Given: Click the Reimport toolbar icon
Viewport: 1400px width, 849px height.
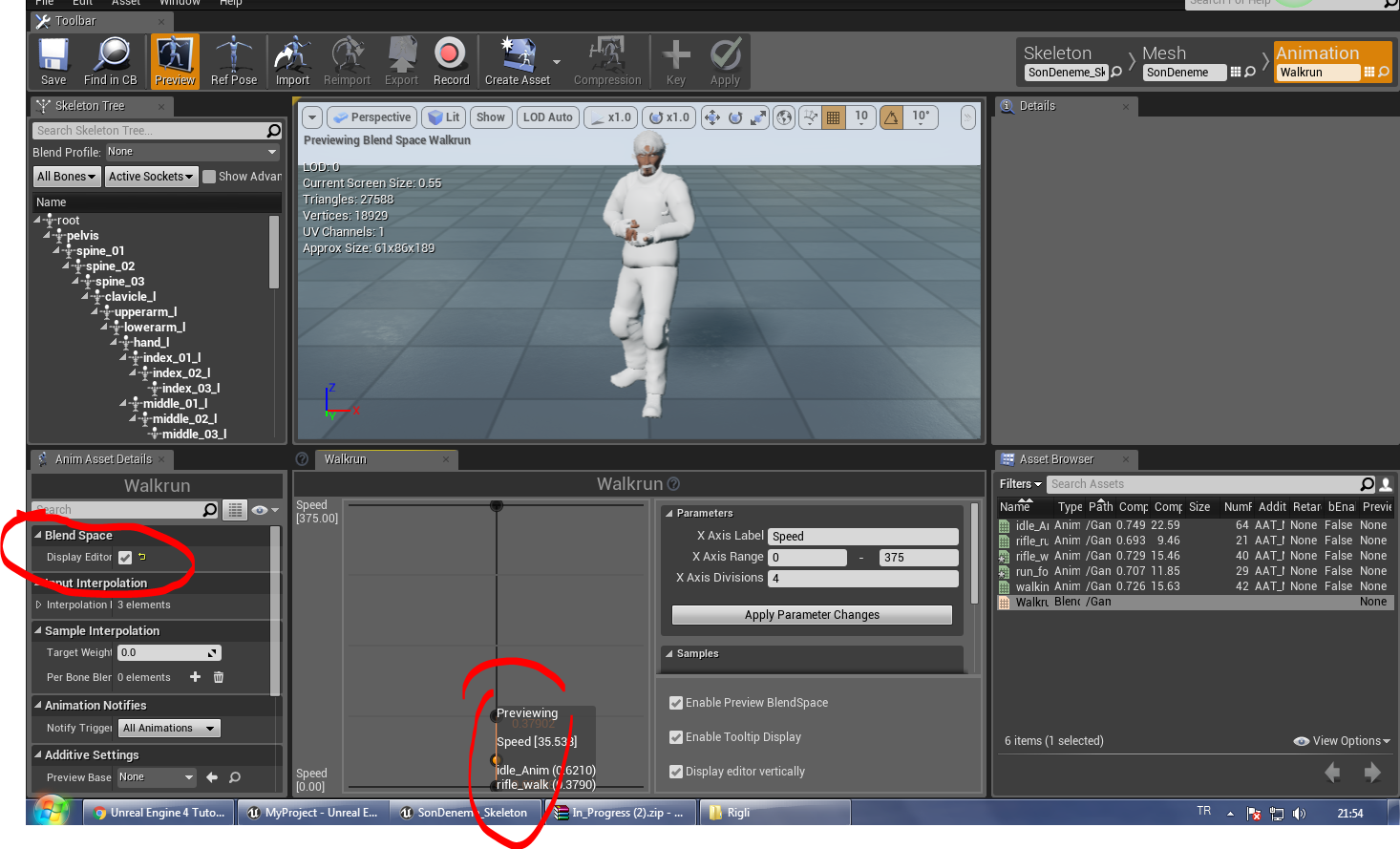Looking at the screenshot, I should tap(347, 62).
